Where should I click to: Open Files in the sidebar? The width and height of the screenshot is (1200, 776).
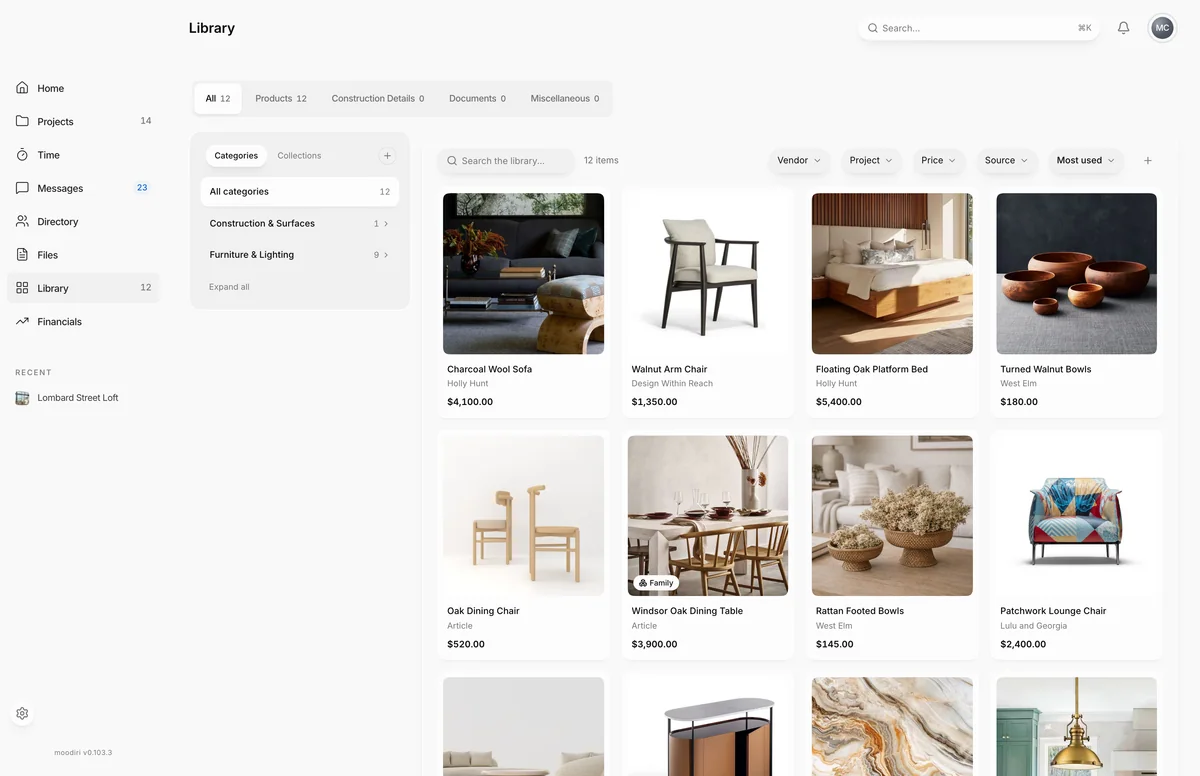pos(83,255)
